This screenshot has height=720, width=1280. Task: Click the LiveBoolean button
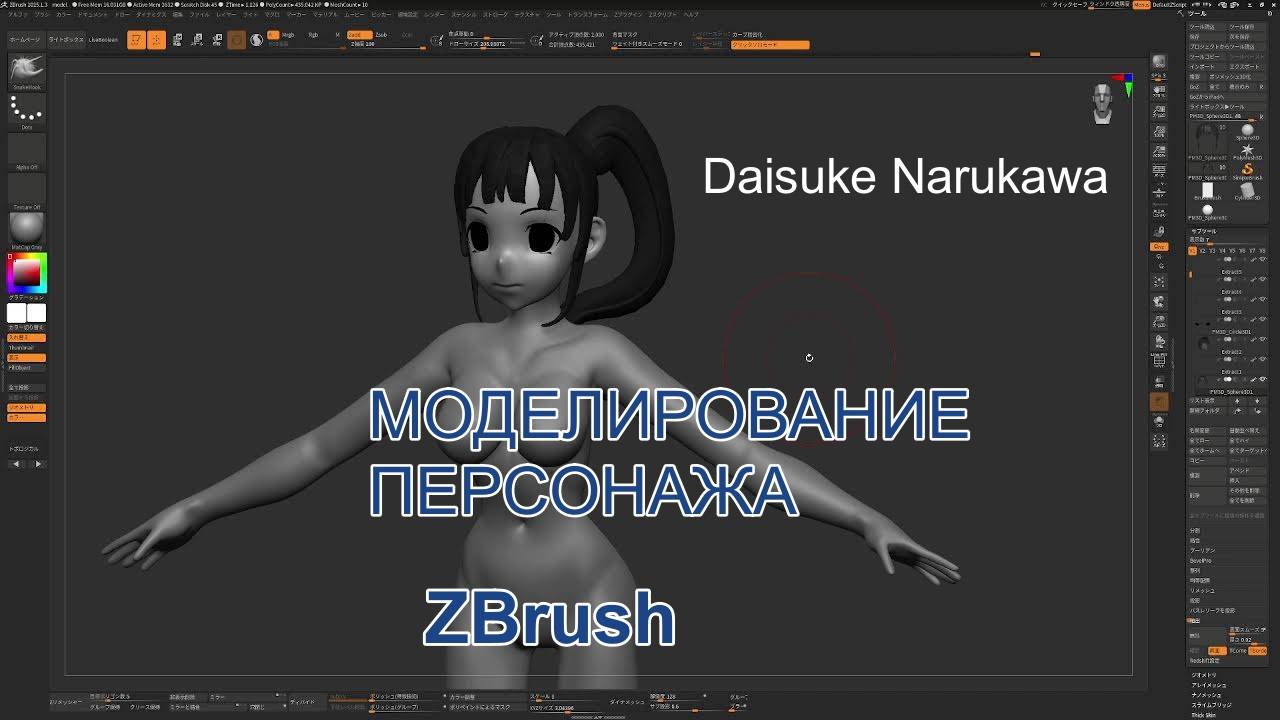pos(103,39)
